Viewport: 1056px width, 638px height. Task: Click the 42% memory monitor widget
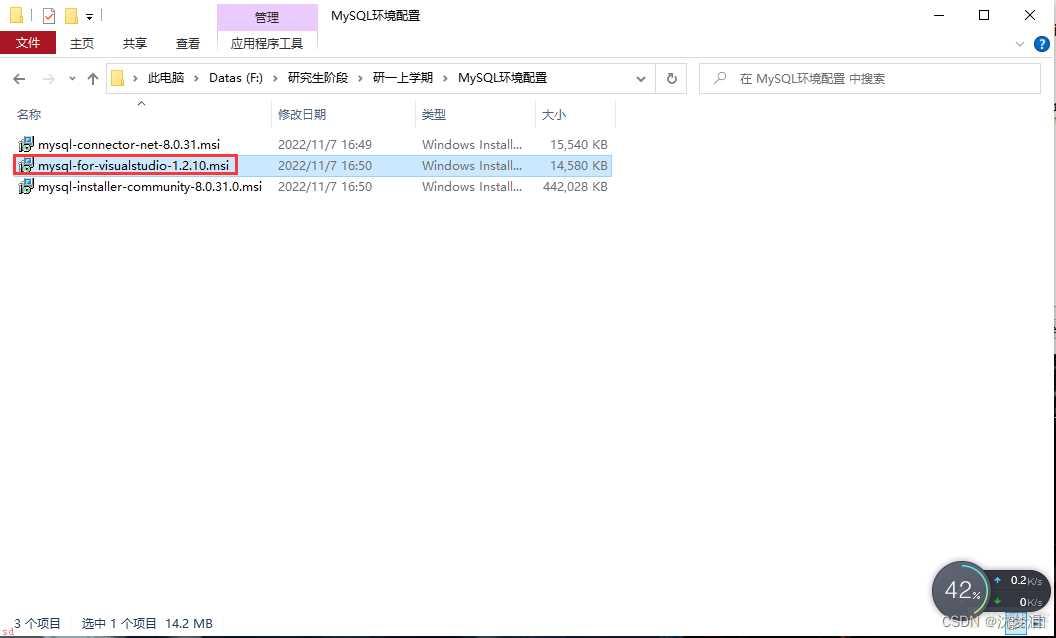click(961, 591)
